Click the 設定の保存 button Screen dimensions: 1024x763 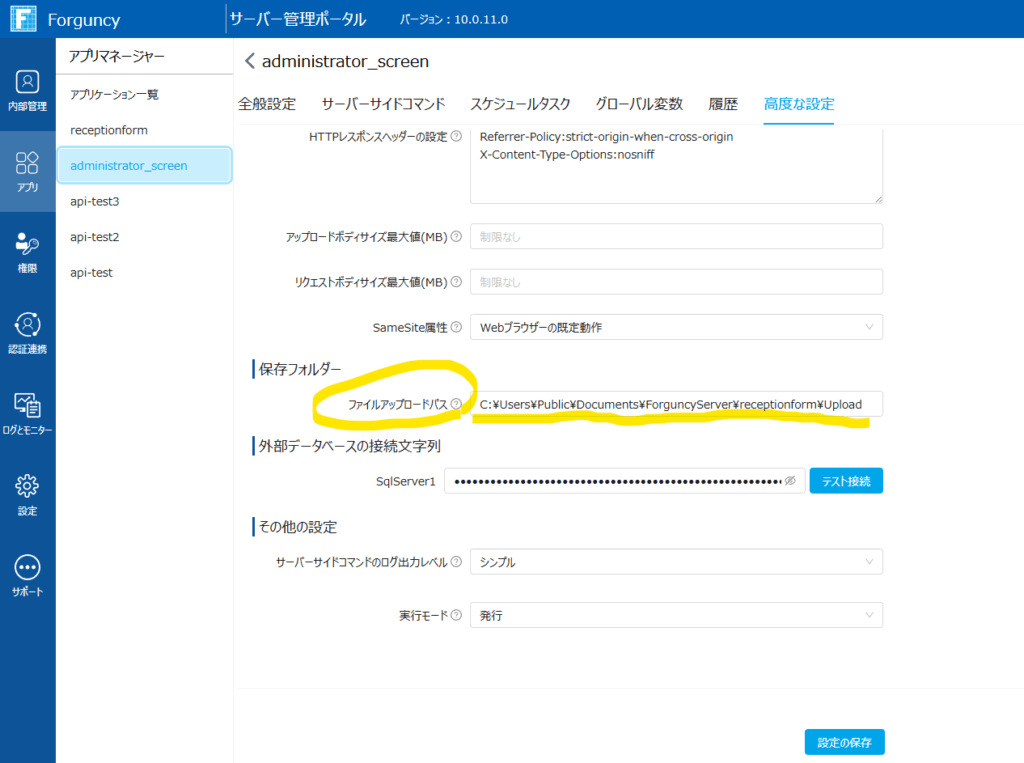click(x=844, y=742)
